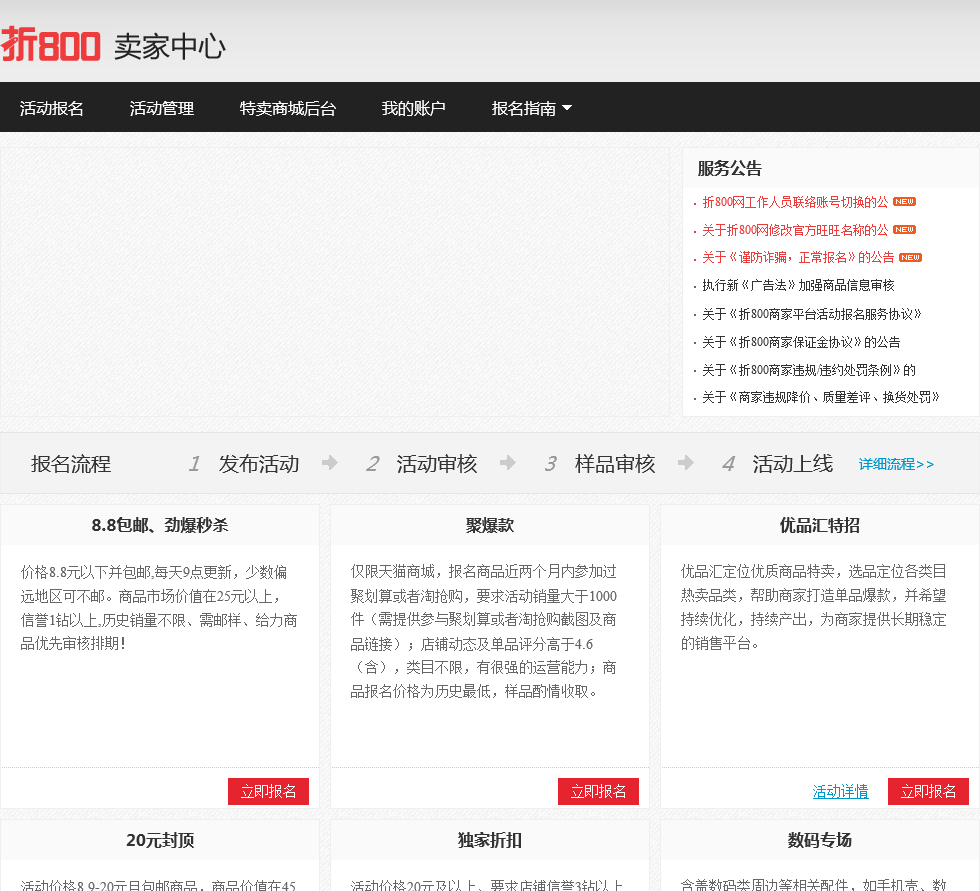Click the 卖家中心 header title
980x891 pixels.
(x=169, y=47)
